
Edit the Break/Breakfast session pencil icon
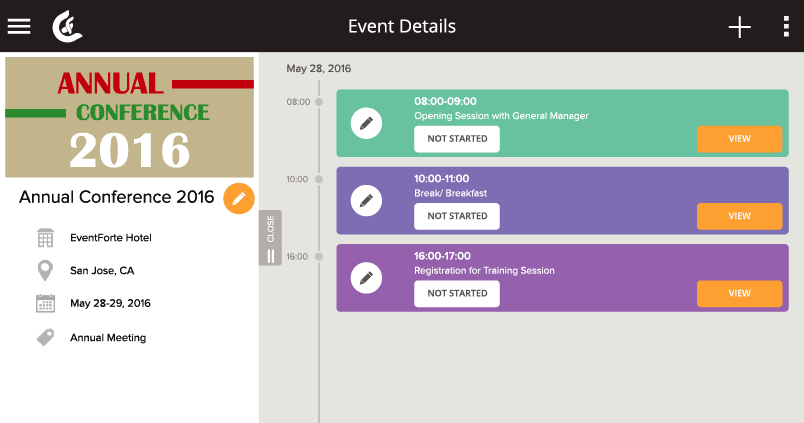[x=366, y=200]
